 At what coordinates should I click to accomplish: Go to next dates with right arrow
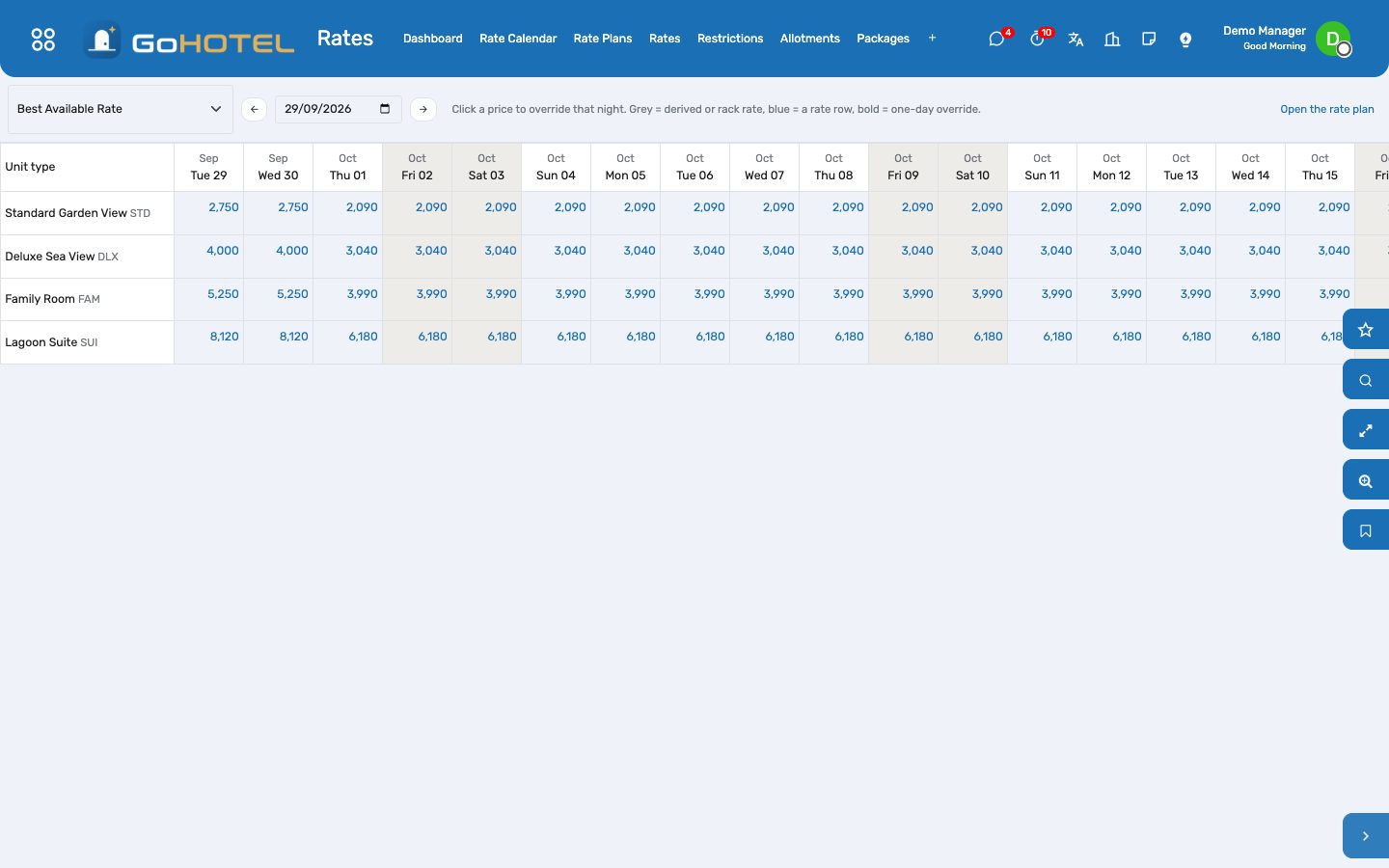pyautogui.click(x=423, y=109)
